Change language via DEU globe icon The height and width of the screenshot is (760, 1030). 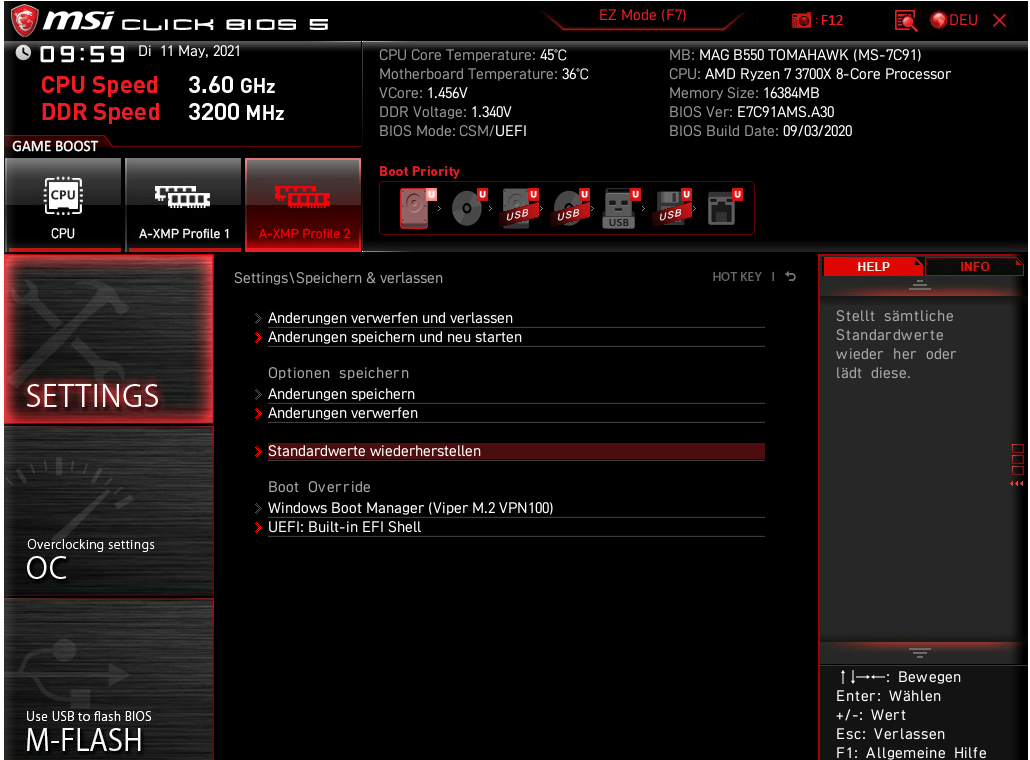(x=954, y=20)
